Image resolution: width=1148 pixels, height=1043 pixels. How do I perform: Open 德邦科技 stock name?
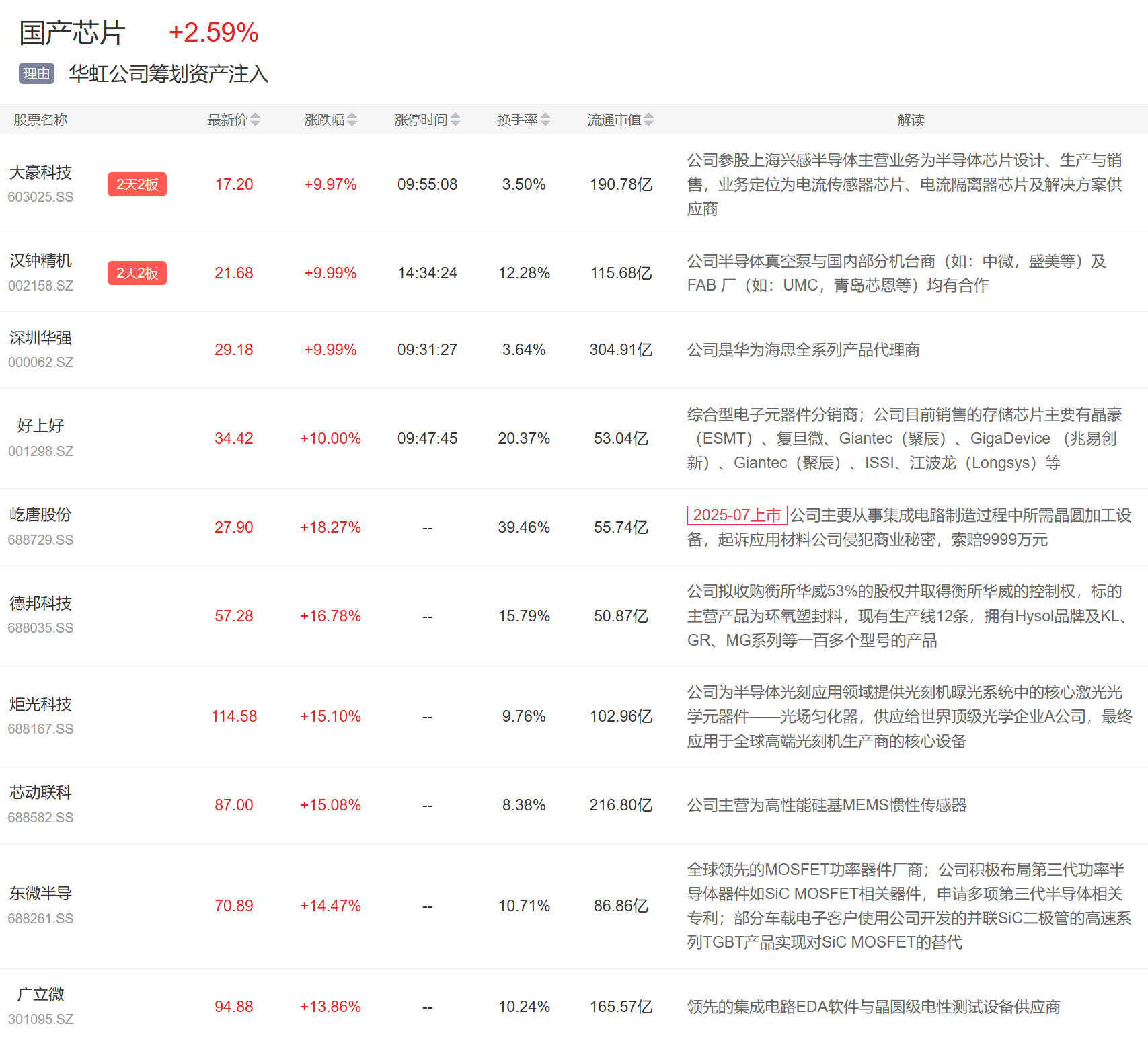tap(40, 603)
